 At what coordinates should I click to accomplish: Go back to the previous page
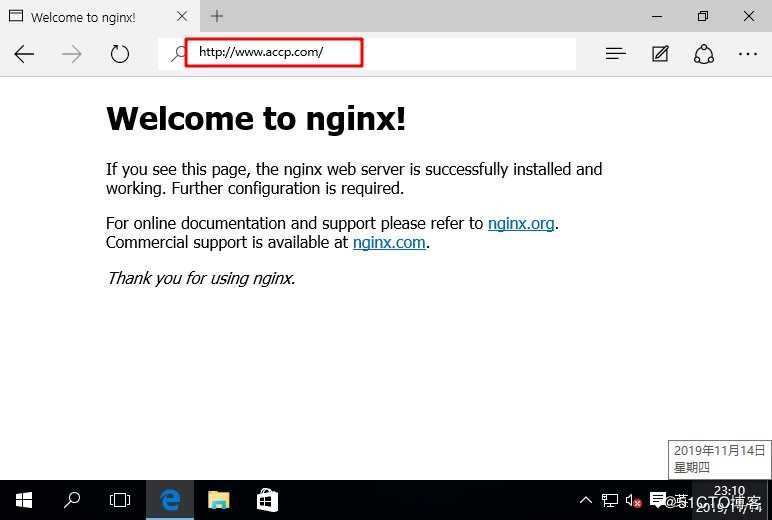click(x=24, y=54)
